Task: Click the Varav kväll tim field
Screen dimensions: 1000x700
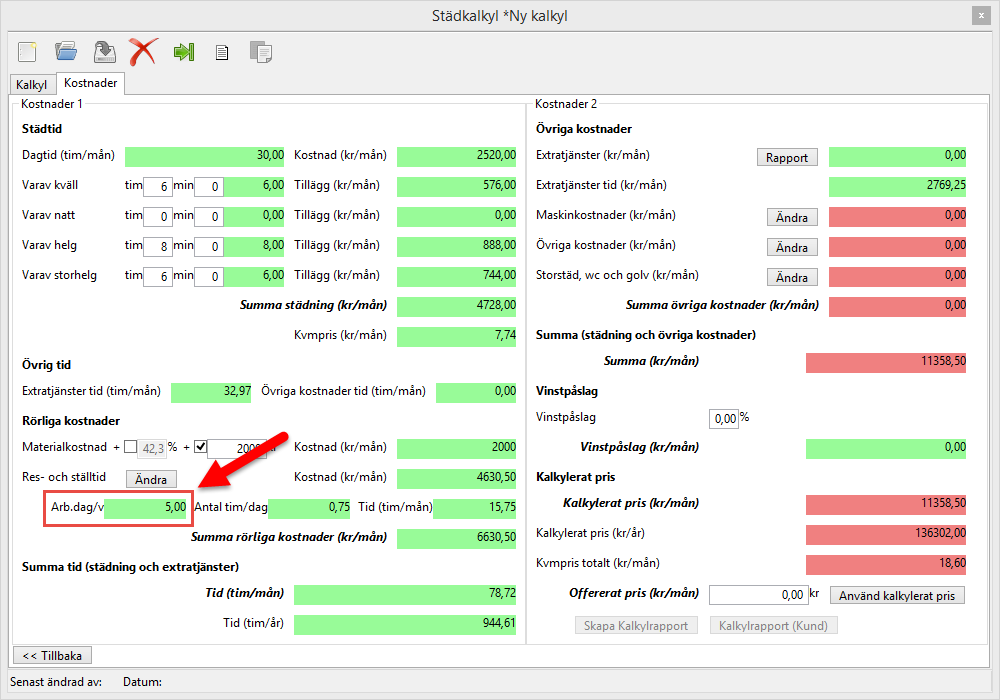Action: click(157, 187)
